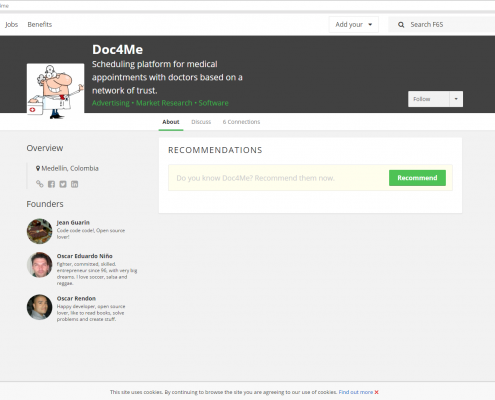This screenshot has height=400, width=495.
Task: Open the Benefits menu item
Action: [40, 25]
